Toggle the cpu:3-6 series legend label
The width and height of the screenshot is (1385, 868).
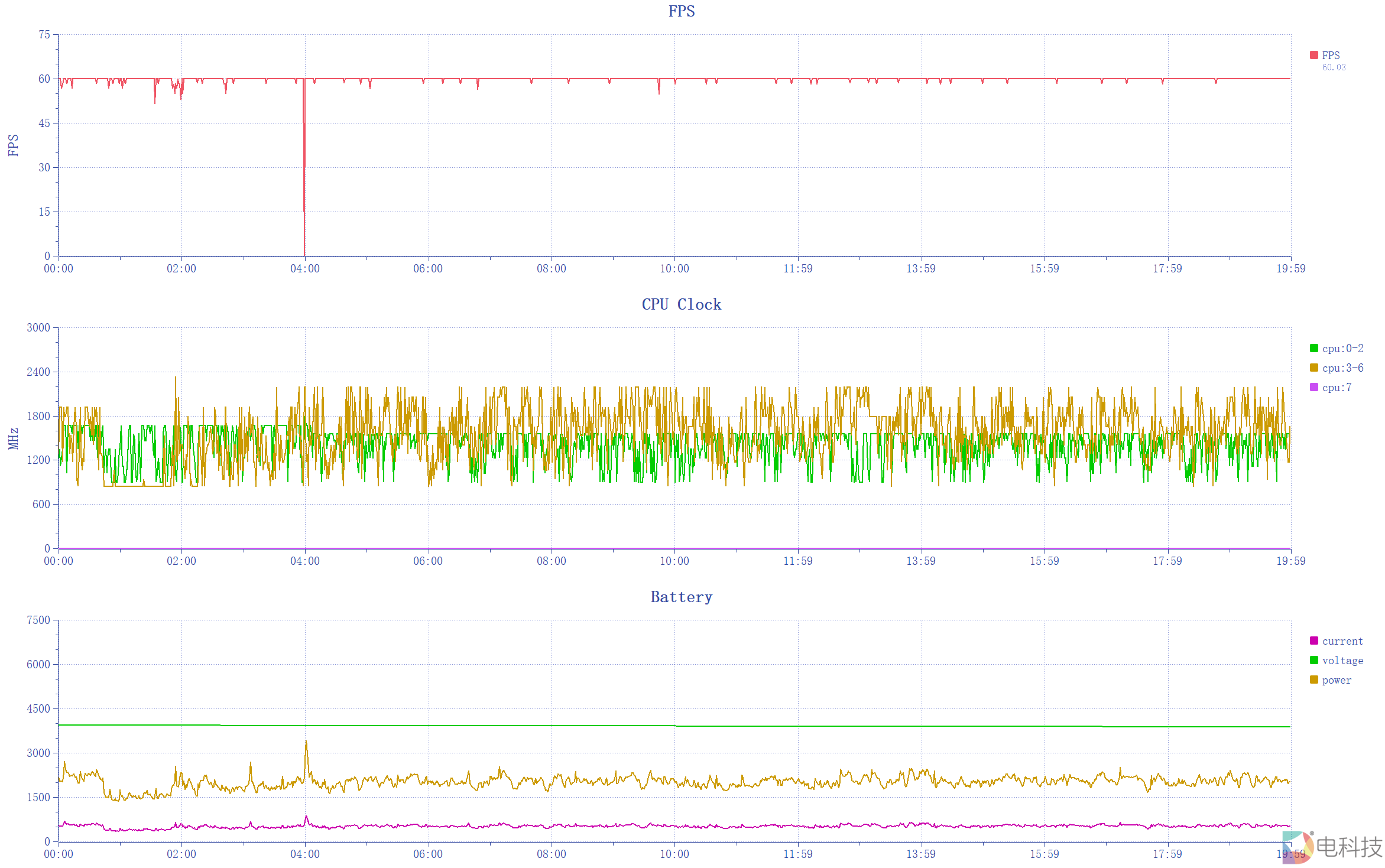point(1342,368)
